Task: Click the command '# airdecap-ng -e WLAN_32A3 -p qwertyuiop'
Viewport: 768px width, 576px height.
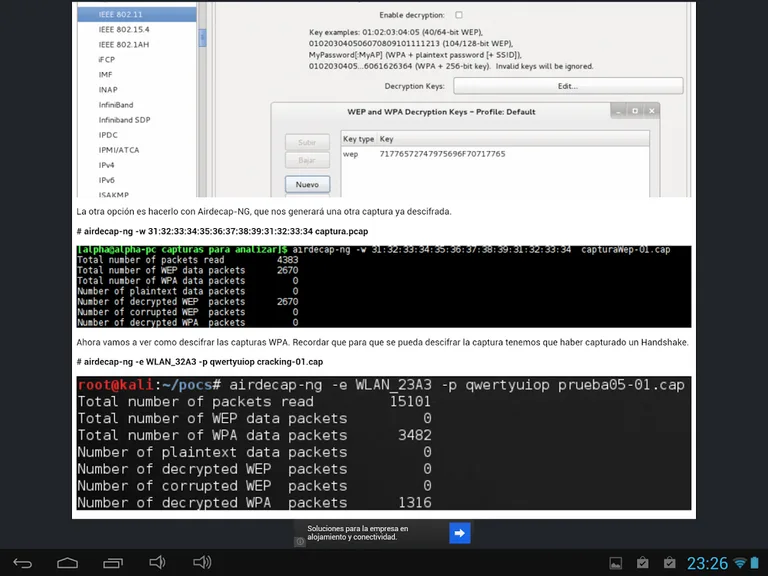Action: point(200,362)
